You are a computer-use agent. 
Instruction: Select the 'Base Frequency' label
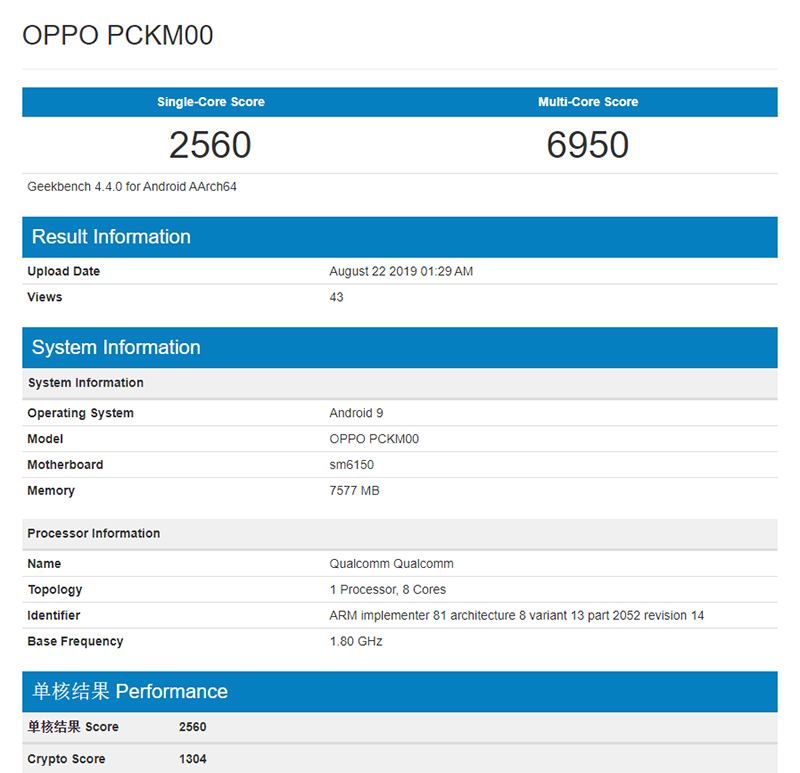pos(76,641)
